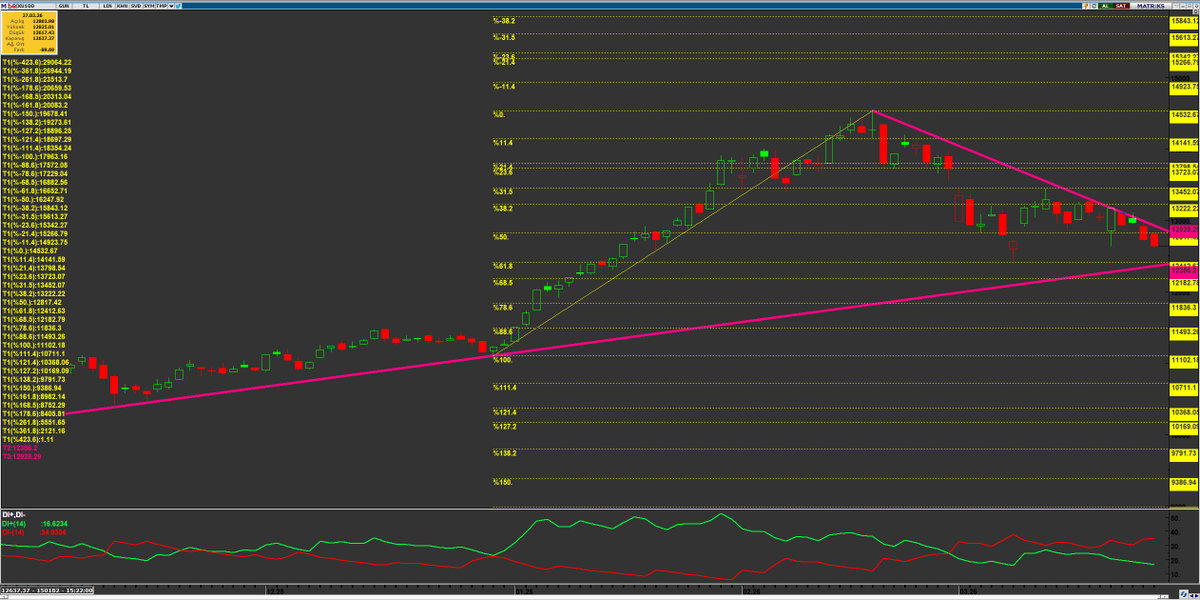Click the Twitter bird icon
Image resolution: width=1200 pixels, height=600 pixels.
178,6
